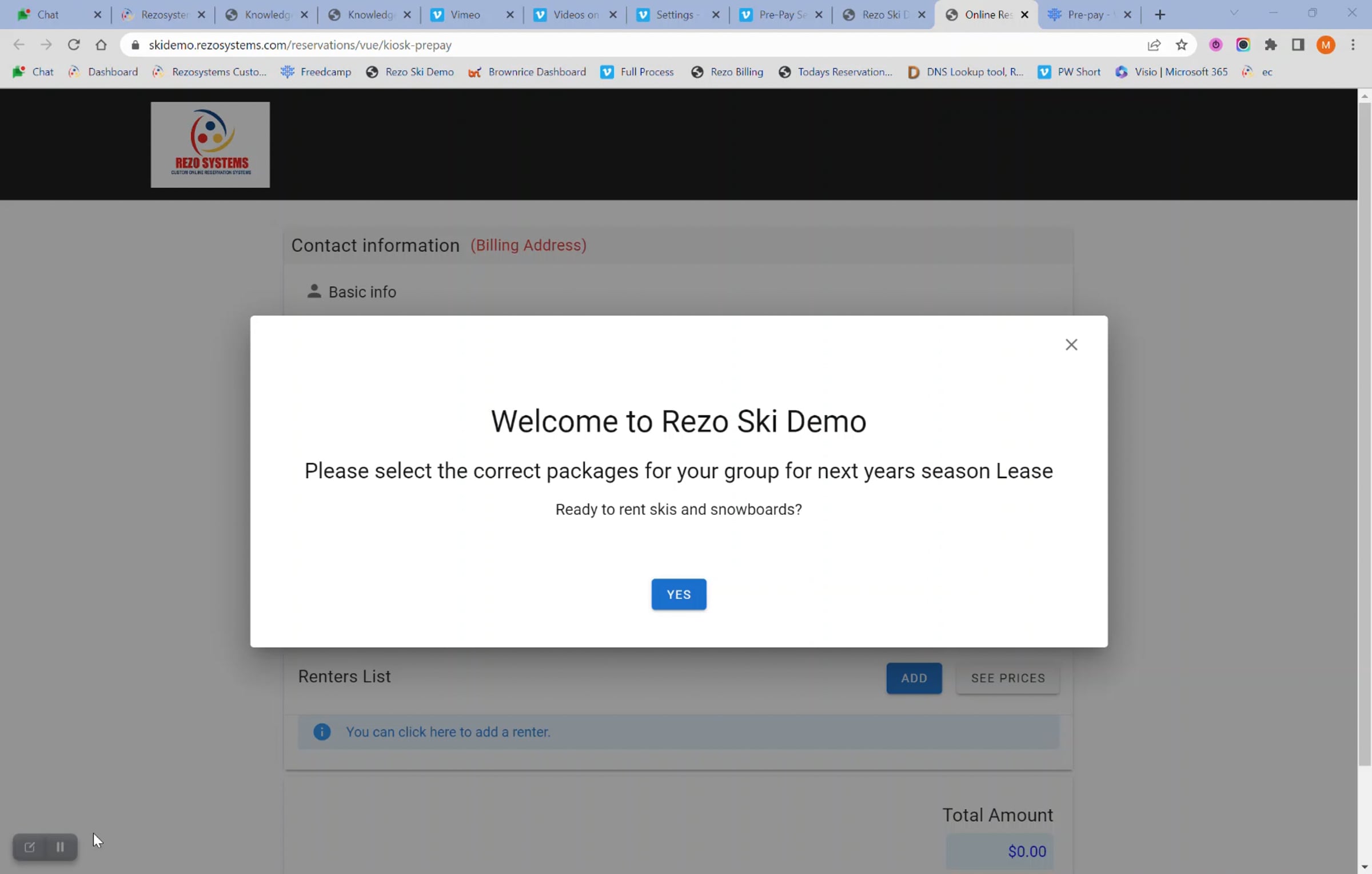Image resolution: width=1372 pixels, height=874 pixels.
Task: Open the tab search dropdown
Action: click(1234, 13)
